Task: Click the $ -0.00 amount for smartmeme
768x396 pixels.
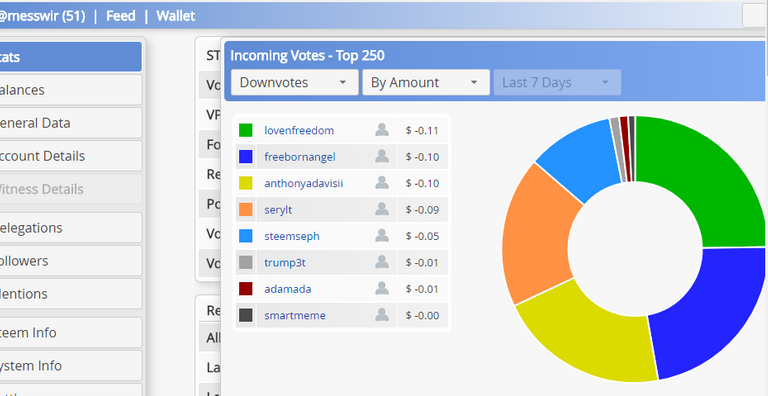Action: click(x=422, y=316)
